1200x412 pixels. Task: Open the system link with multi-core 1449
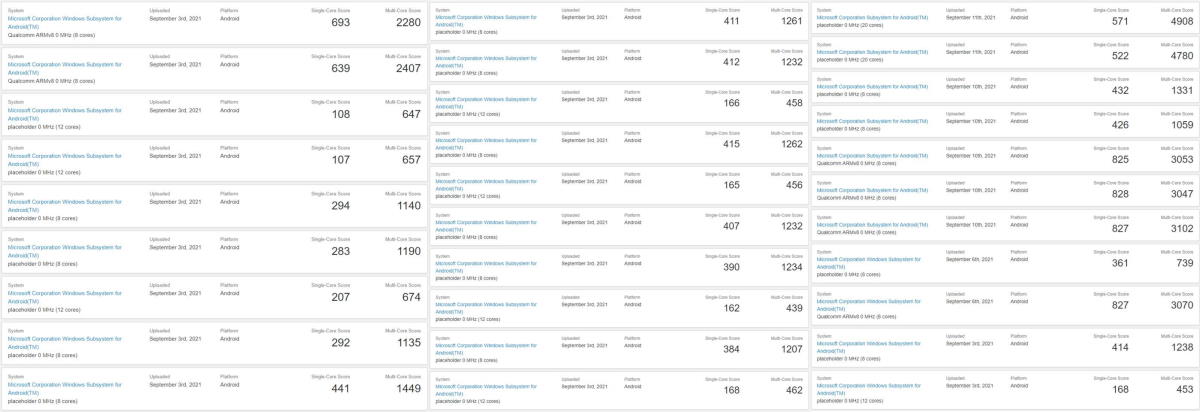pyautogui.click(x=64, y=386)
